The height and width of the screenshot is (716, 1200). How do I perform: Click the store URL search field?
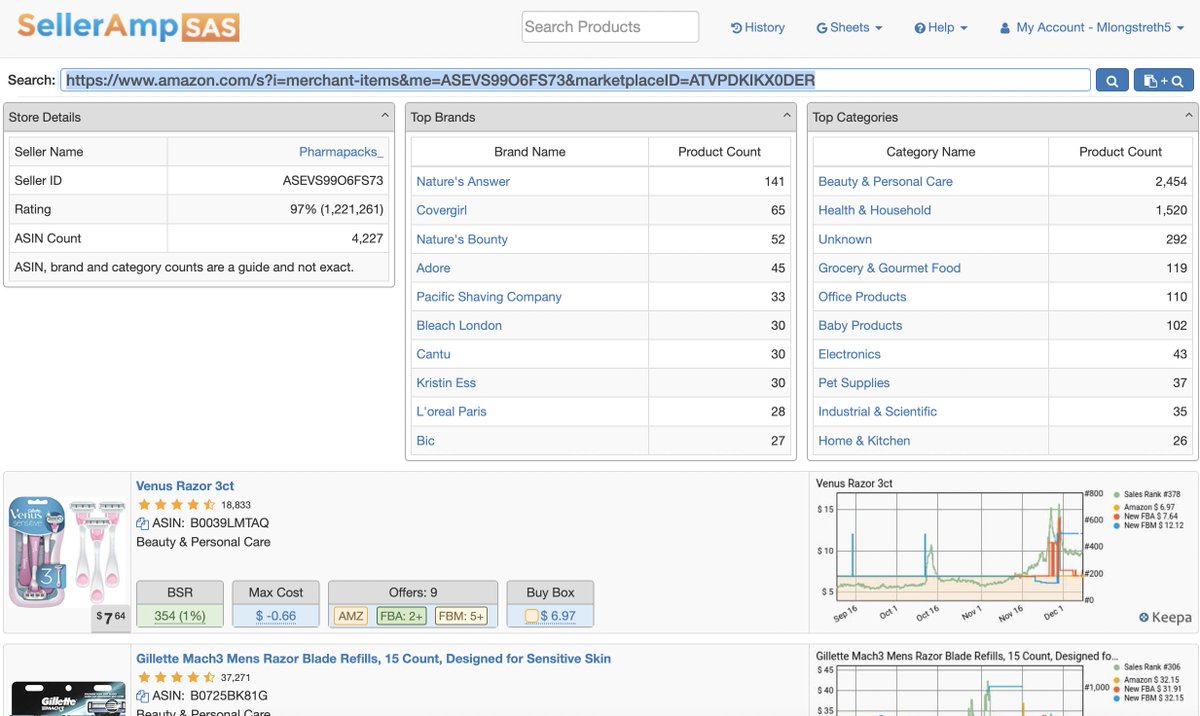[x=575, y=80]
